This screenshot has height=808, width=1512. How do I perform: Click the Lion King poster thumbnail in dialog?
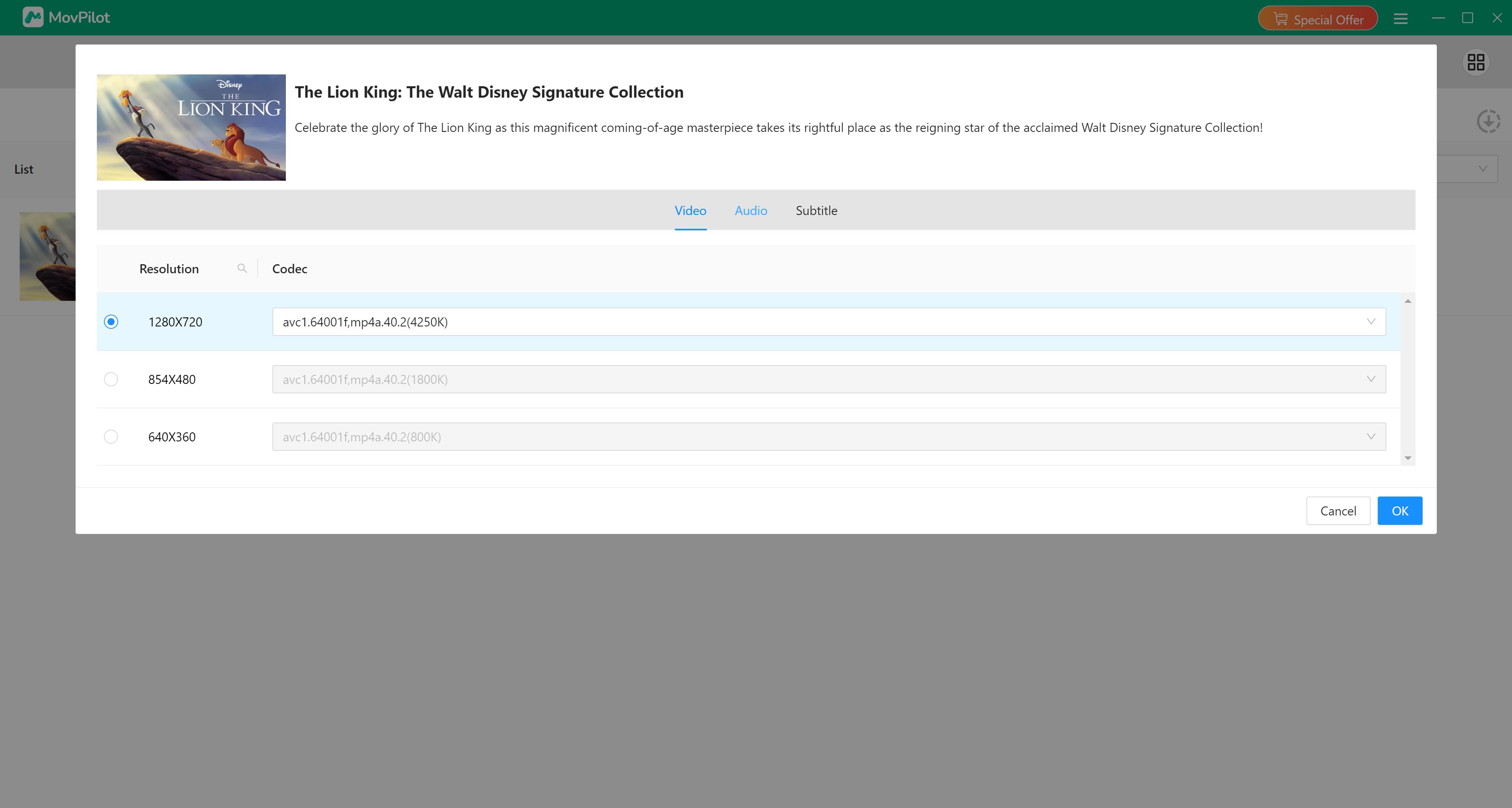191,127
